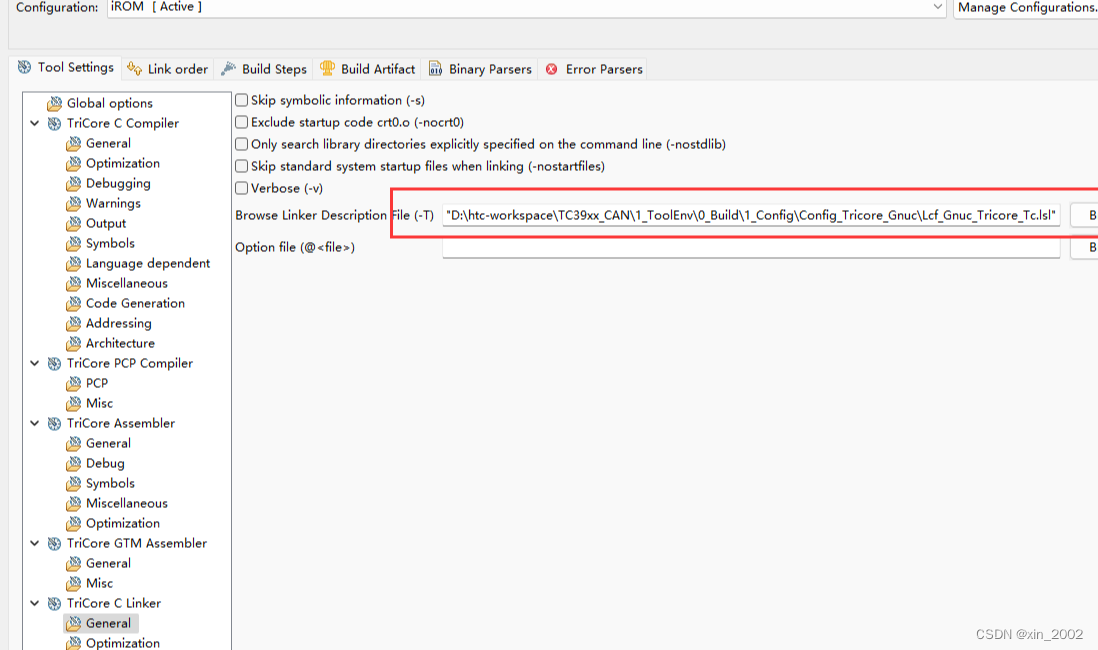Image resolution: width=1098 pixels, height=650 pixels.
Task: Select the Architecture tree label
Action: 120,343
